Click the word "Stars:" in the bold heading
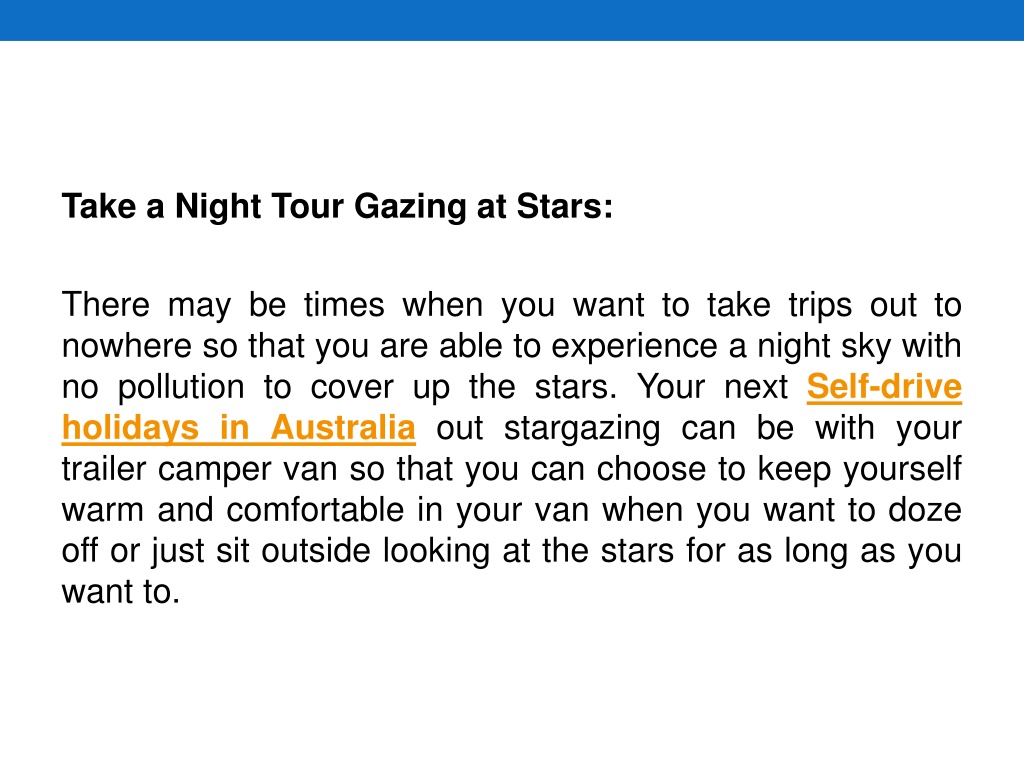 [565, 206]
